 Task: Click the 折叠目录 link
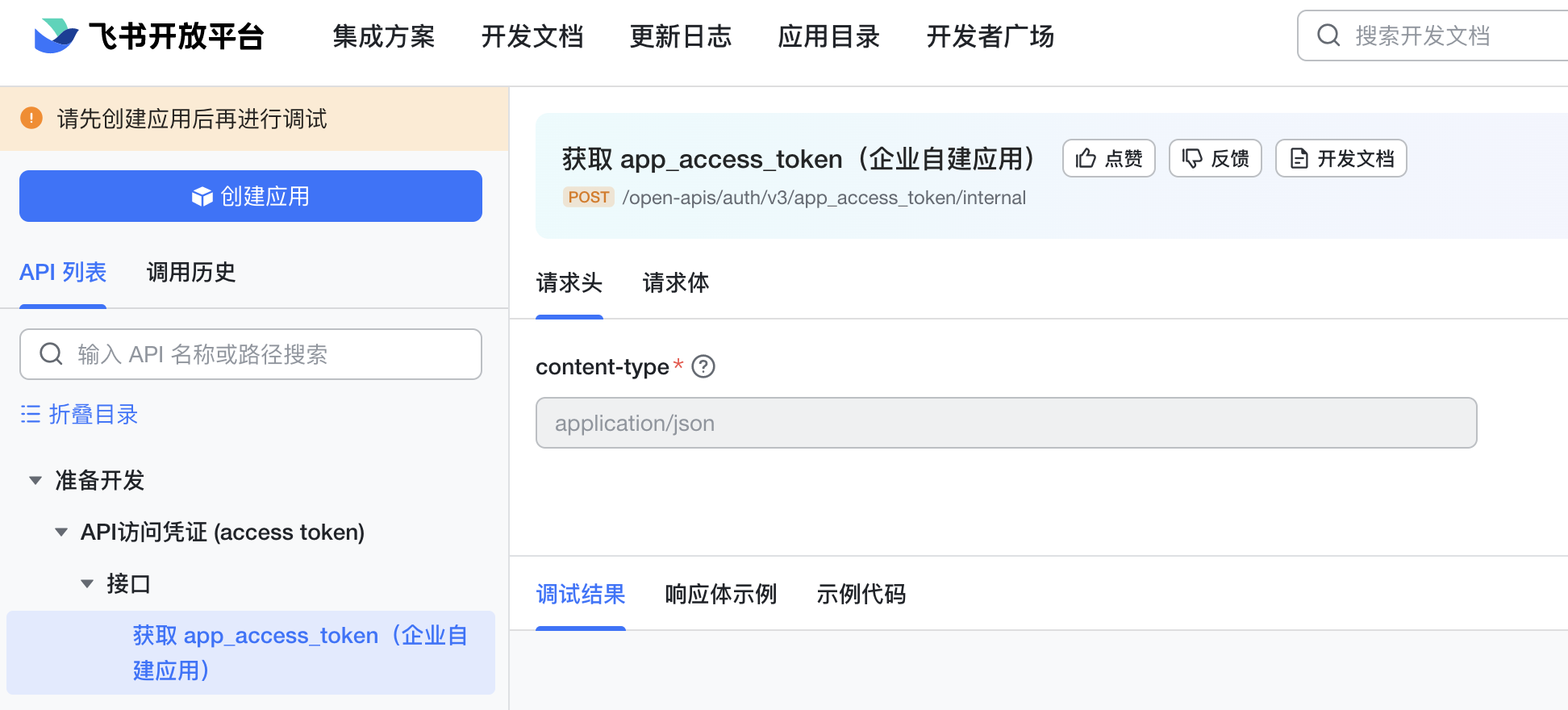click(x=79, y=415)
